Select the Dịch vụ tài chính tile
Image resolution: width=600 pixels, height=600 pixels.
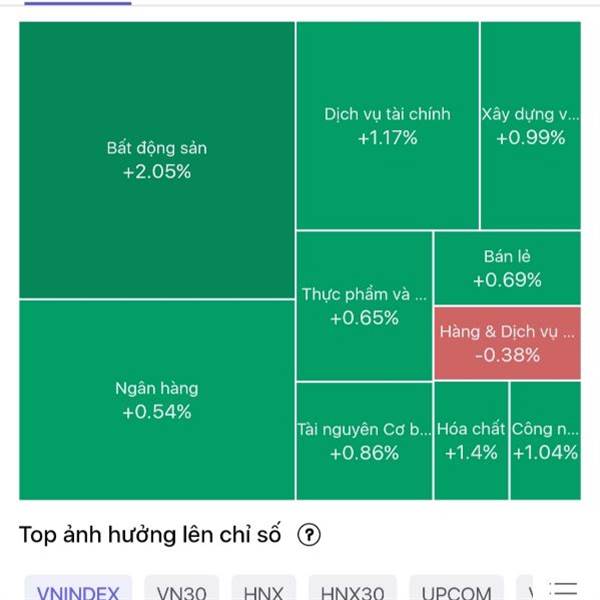[387, 126]
